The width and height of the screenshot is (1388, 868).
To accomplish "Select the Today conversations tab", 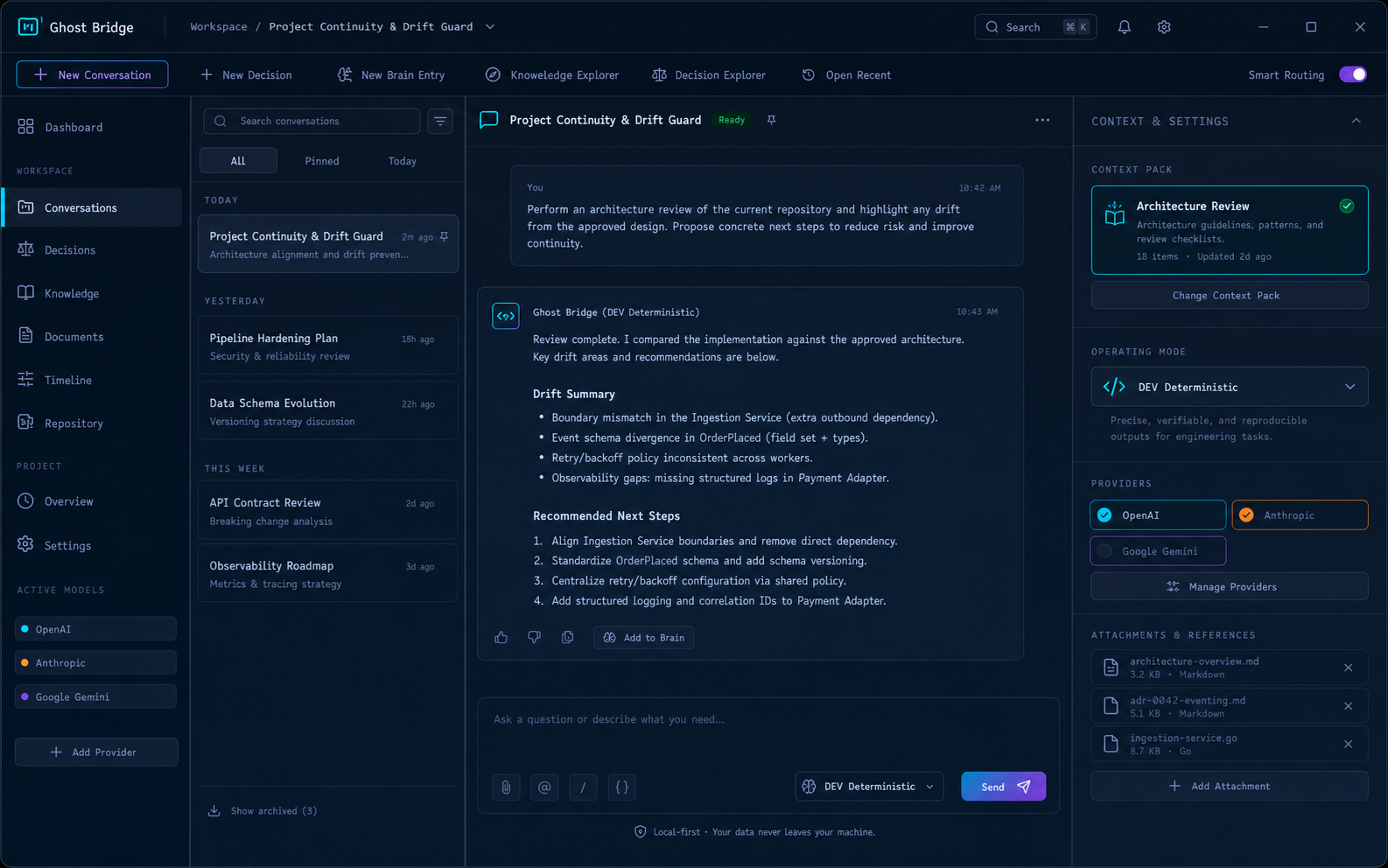I will (402, 161).
